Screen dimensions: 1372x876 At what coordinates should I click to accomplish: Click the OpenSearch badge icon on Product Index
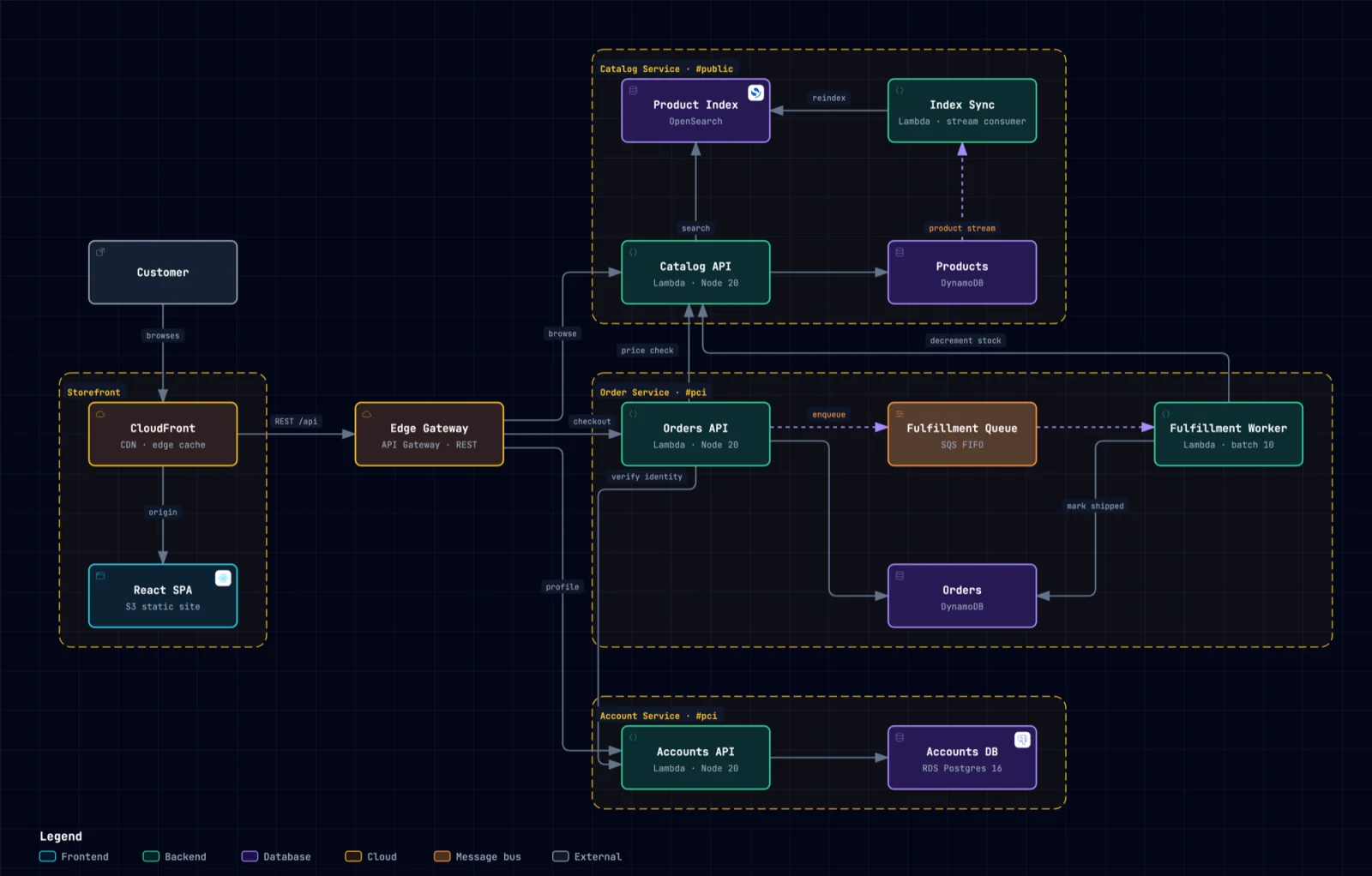(x=755, y=93)
